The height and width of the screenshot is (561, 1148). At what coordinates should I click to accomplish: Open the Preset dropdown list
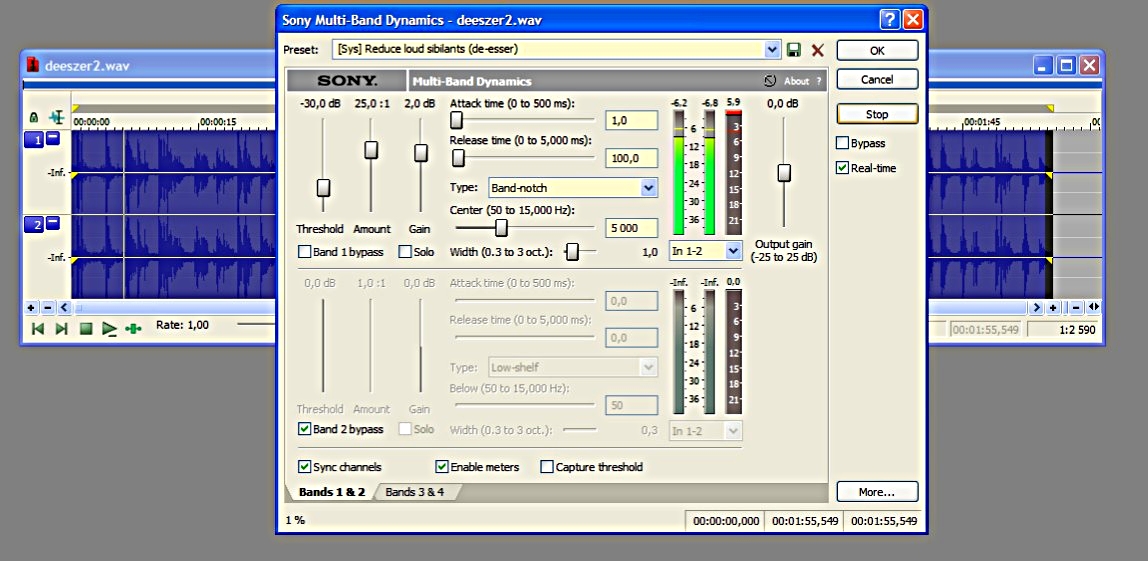click(772, 50)
